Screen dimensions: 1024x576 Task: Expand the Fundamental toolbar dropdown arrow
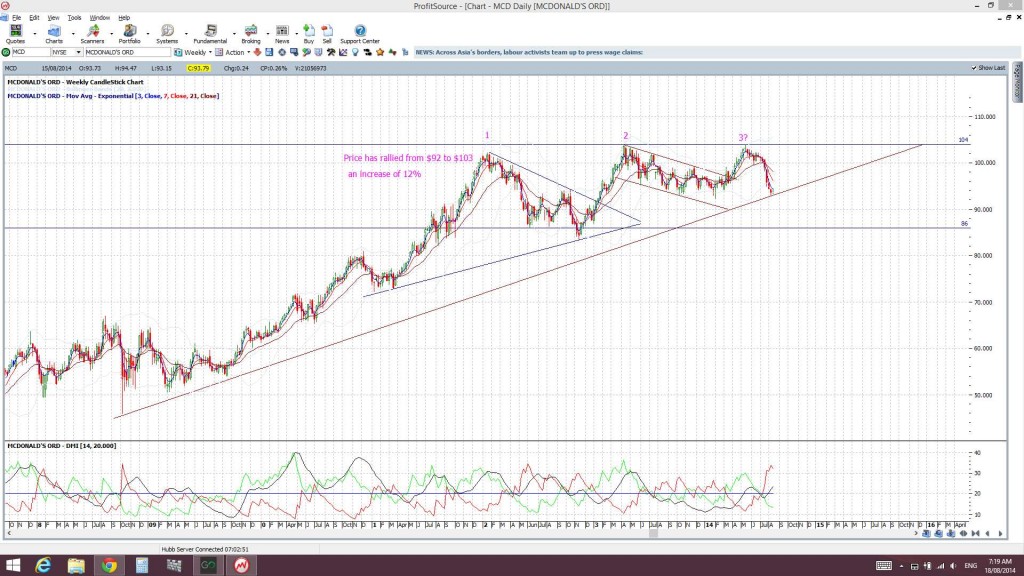coord(234,33)
